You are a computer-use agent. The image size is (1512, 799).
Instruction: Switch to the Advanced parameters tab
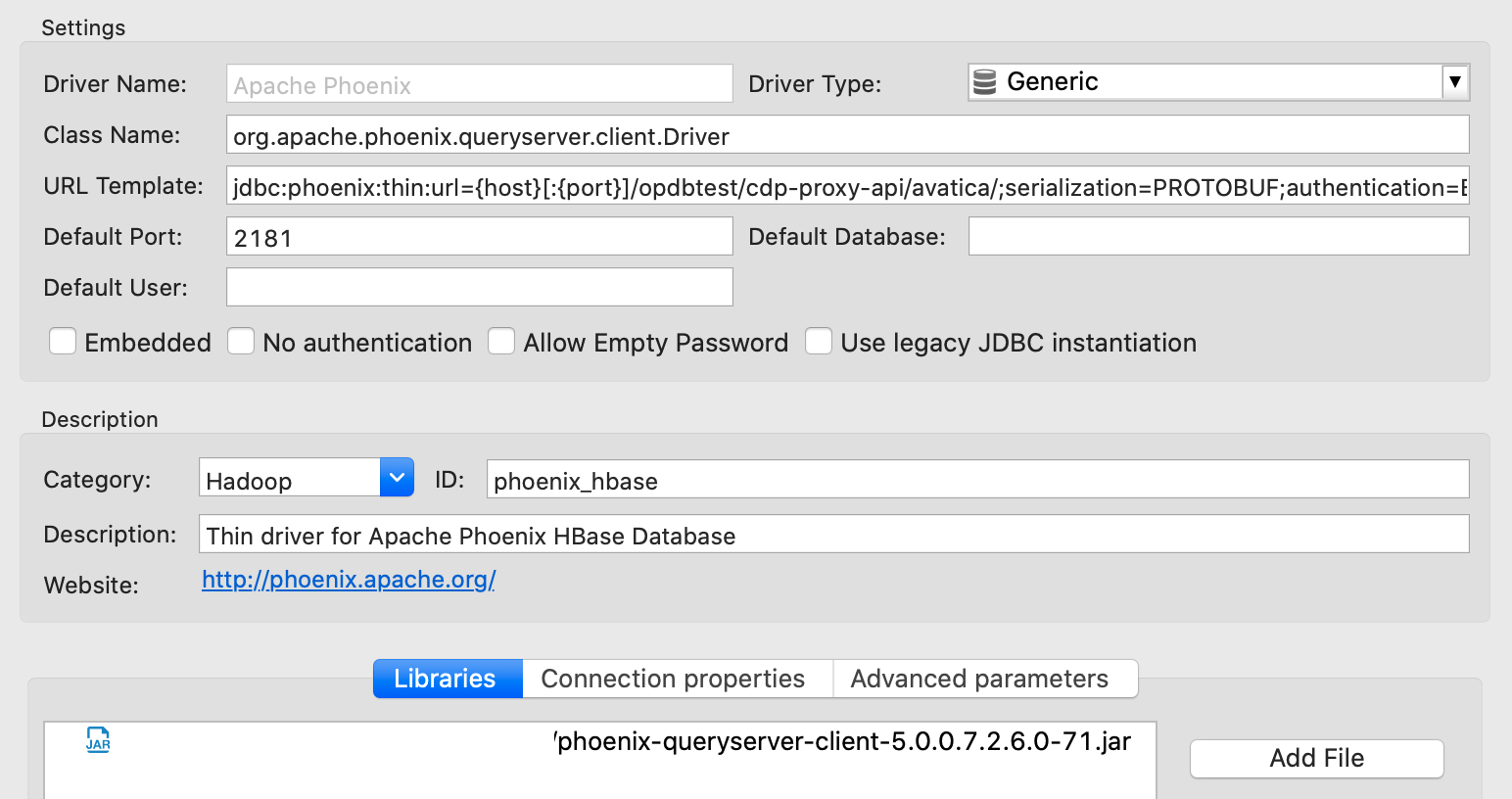coord(979,678)
